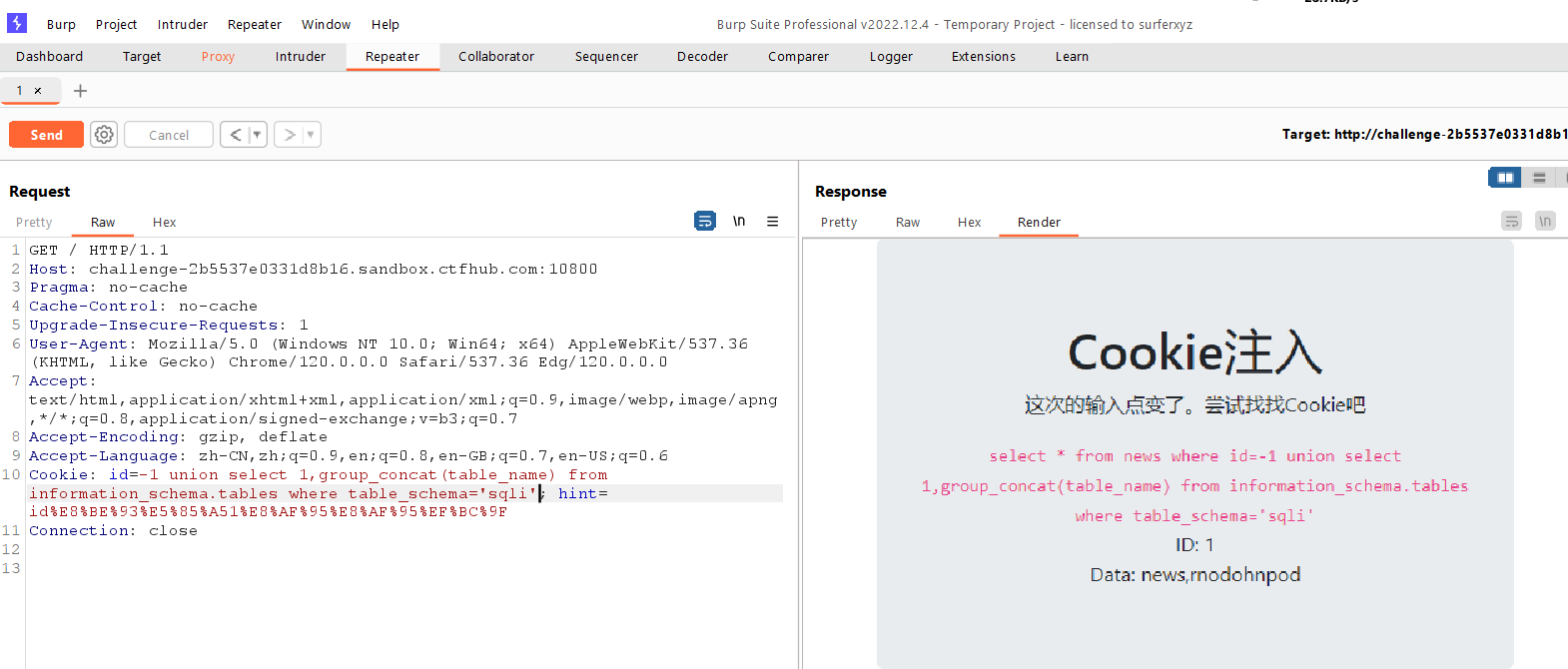Switch response view to Pretty

pyautogui.click(x=839, y=222)
